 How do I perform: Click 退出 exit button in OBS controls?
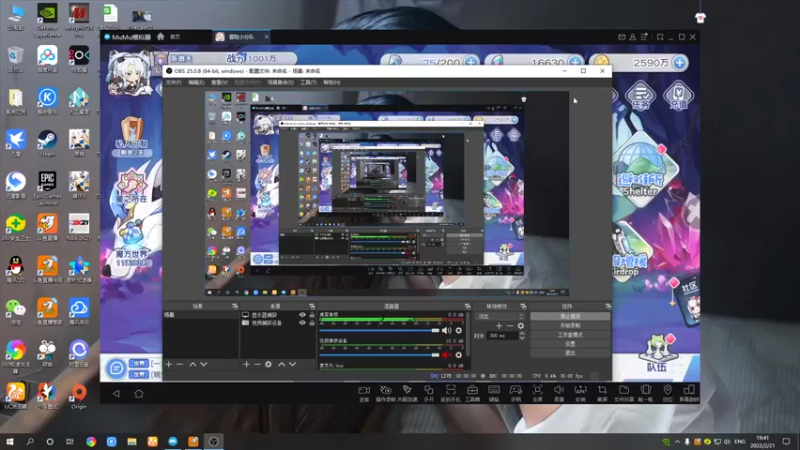point(570,353)
